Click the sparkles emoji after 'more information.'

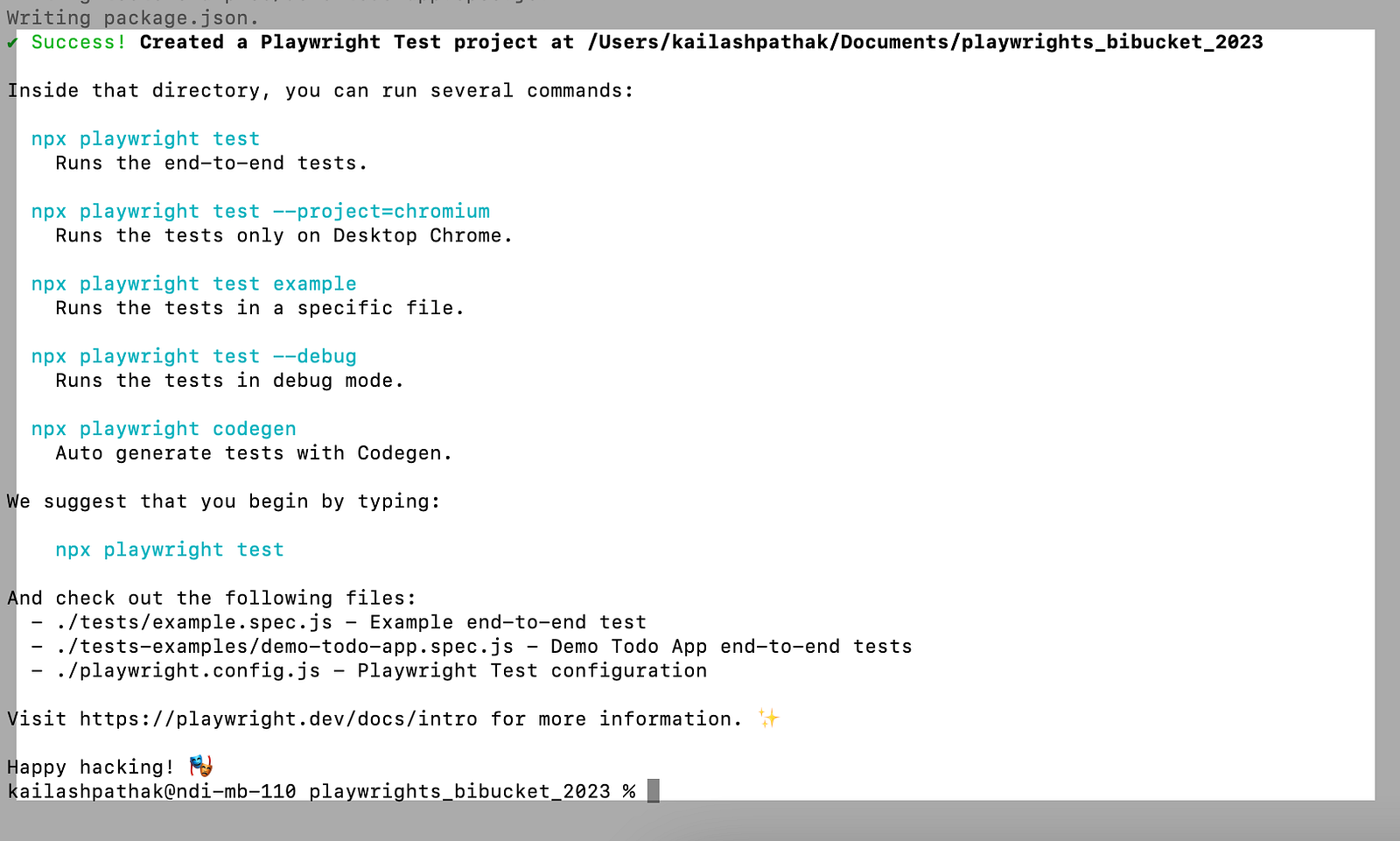pyautogui.click(x=768, y=718)
